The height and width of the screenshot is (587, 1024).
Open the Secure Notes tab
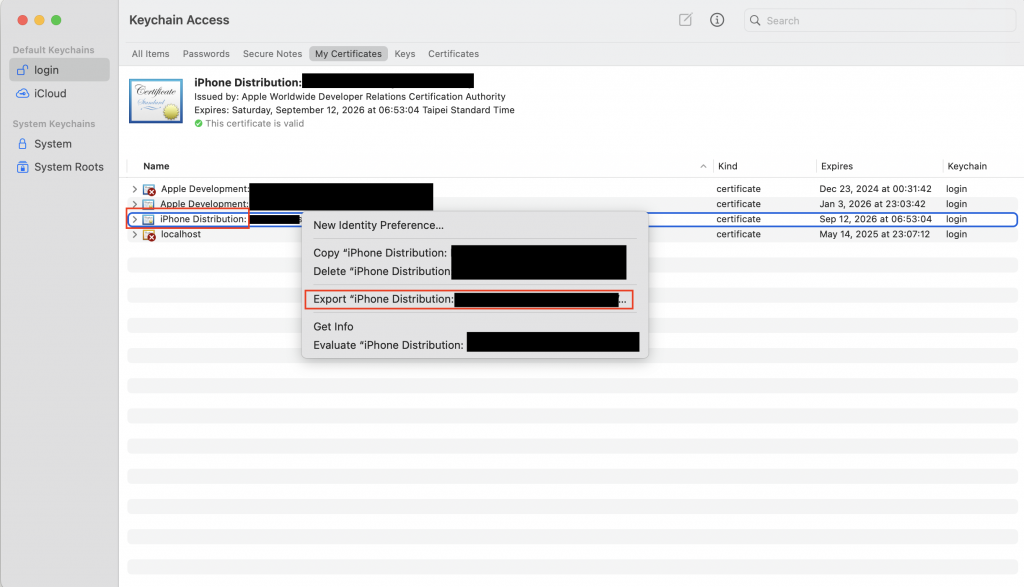[x=272, y=54]
